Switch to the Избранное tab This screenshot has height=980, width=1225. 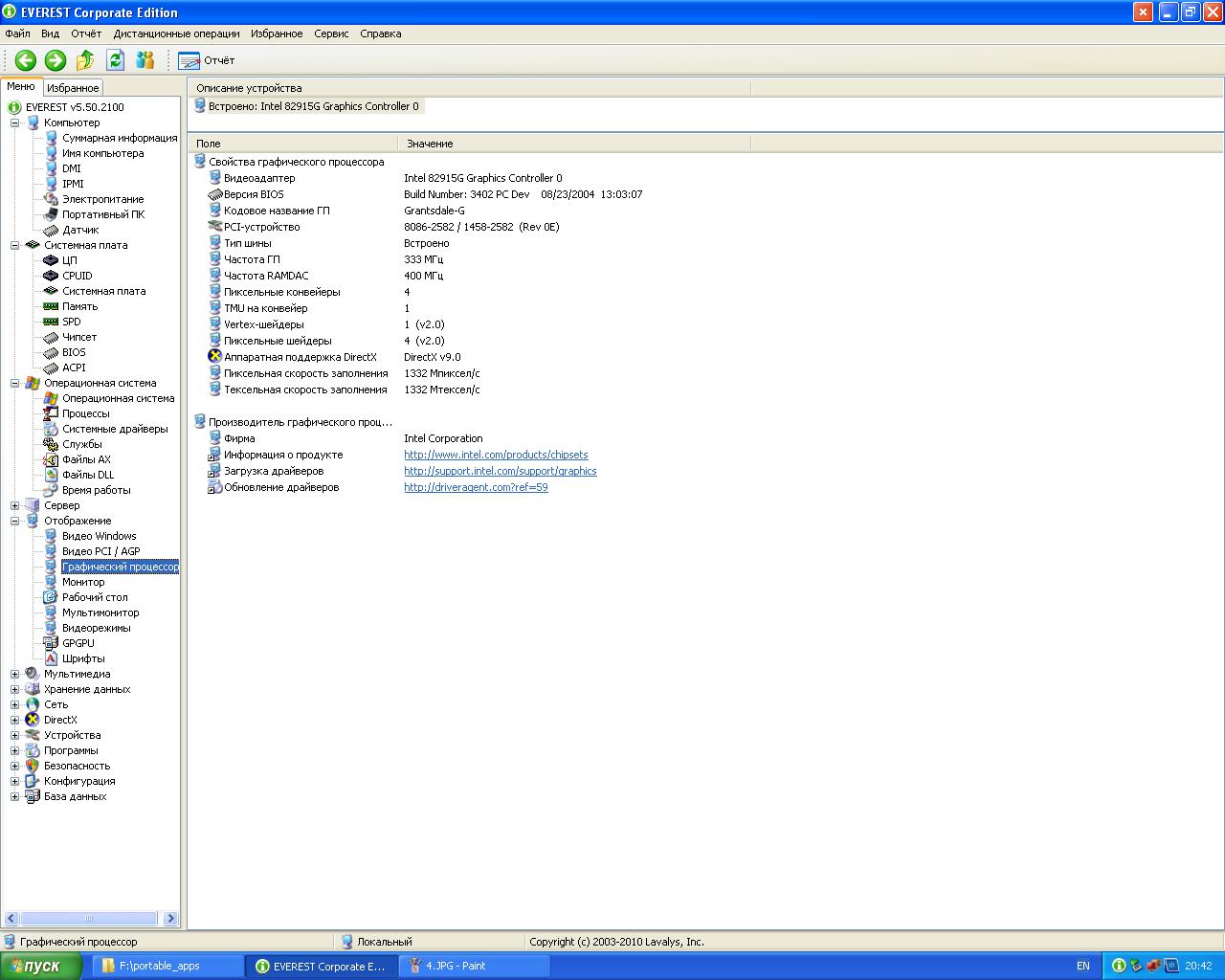tap(73, 88)
